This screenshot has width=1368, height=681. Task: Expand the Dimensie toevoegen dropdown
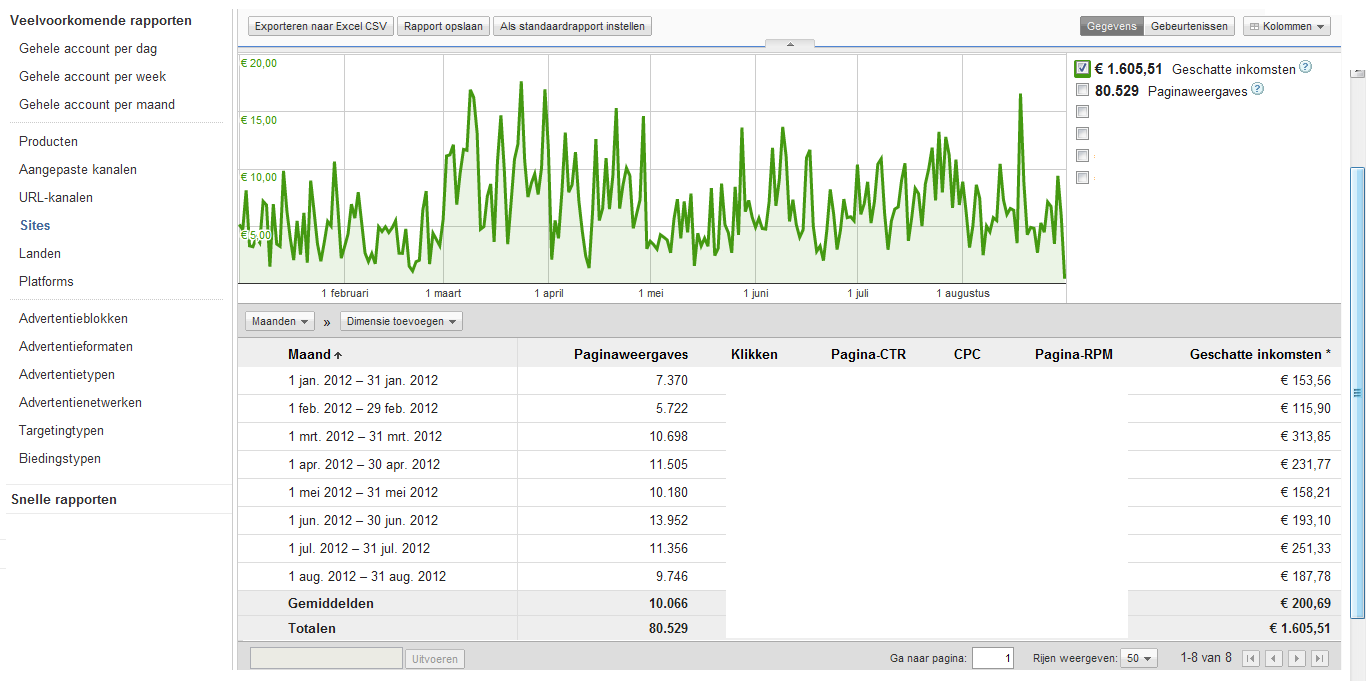point(401,321)
